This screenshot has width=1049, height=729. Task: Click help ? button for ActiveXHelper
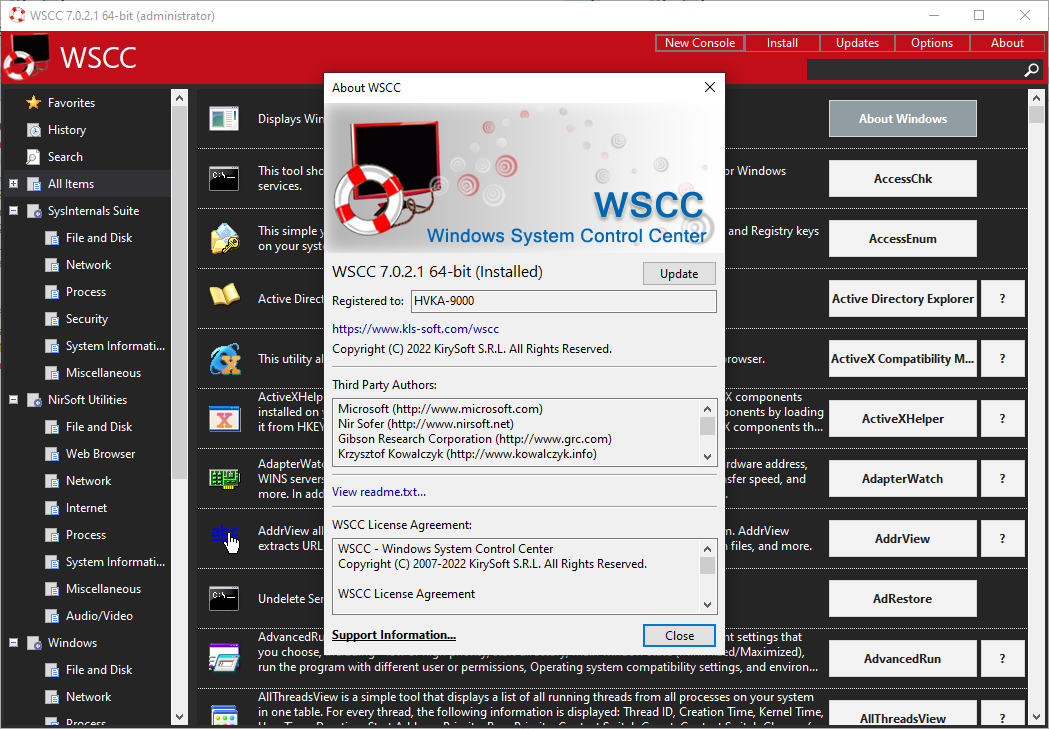pyautogui.click(x=1002, y=419)
